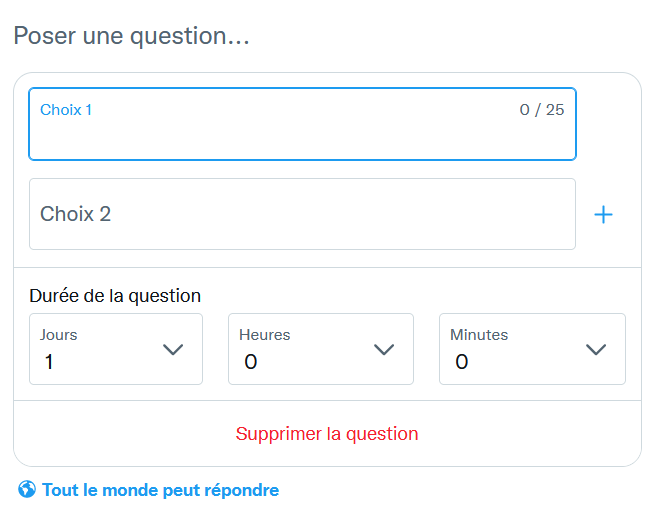Select the value 0 under Heures

[x=250, y=363]
